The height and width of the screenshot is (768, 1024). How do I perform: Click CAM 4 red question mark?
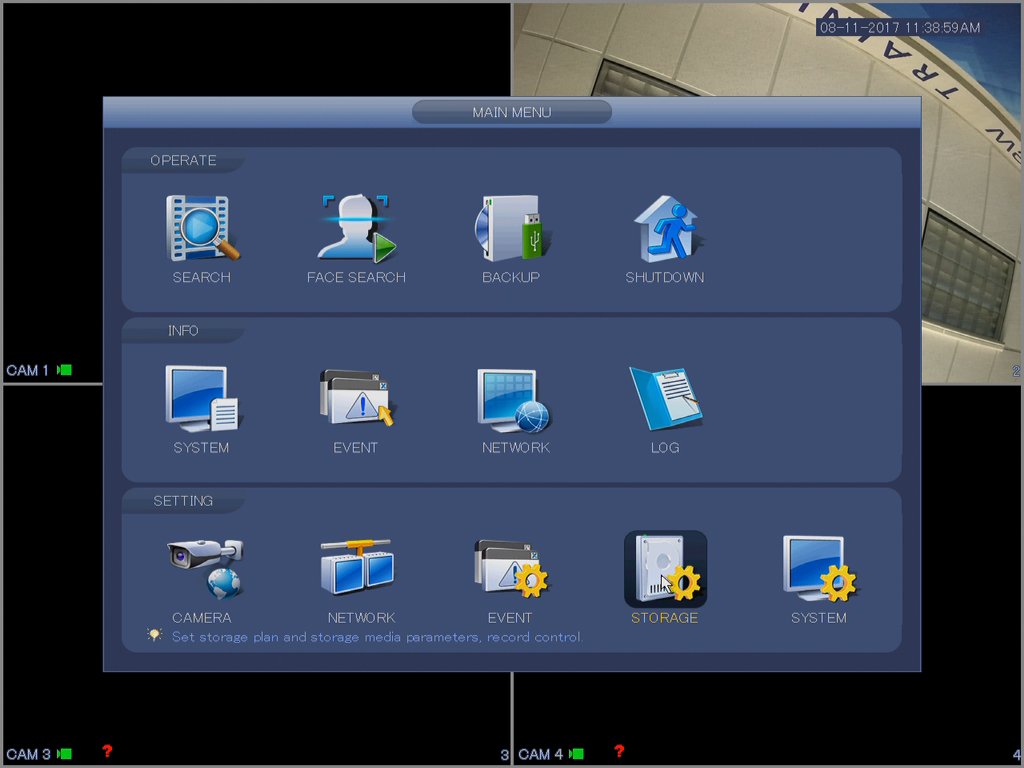coord(619,751)
